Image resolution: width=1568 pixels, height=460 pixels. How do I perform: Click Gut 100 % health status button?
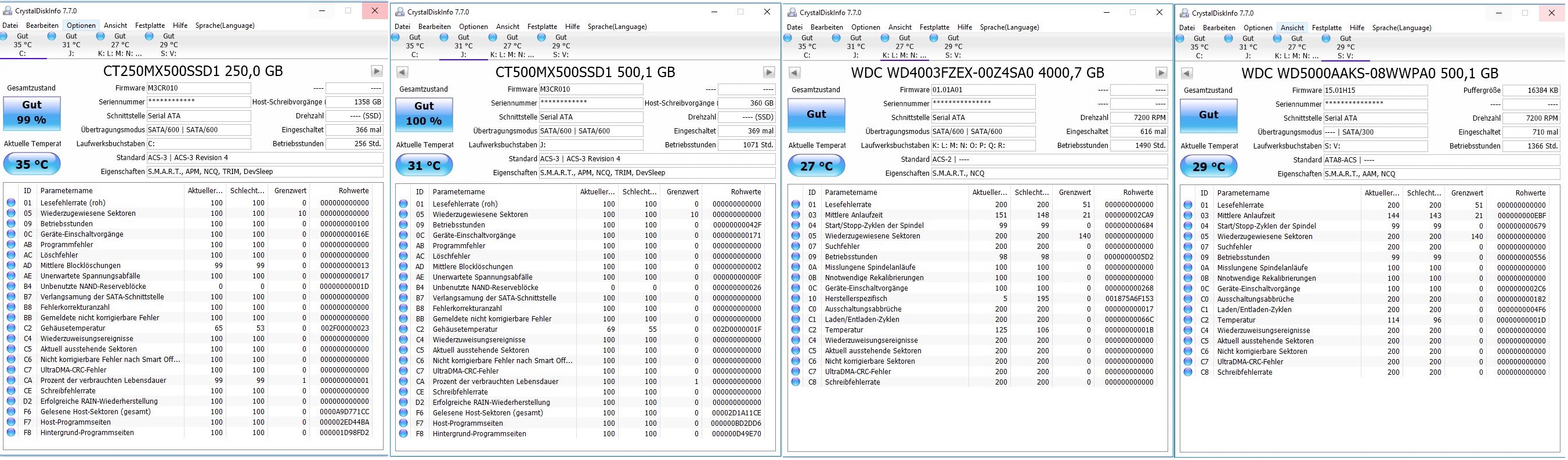(x=424, y=114)
